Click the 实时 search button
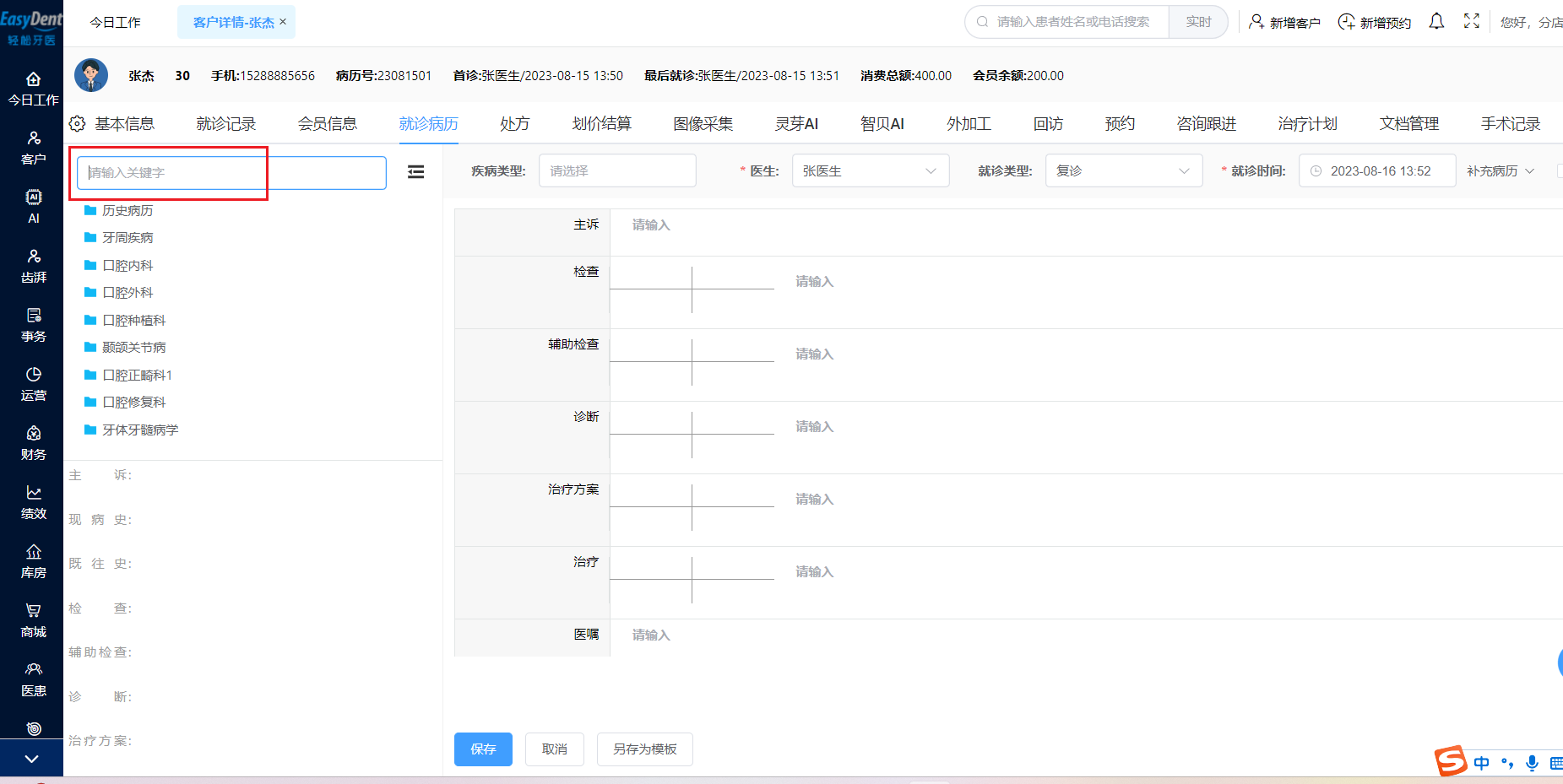The width and height of the screenshot is (1563, 784). pyautogui.click(x=1198, y=22)
